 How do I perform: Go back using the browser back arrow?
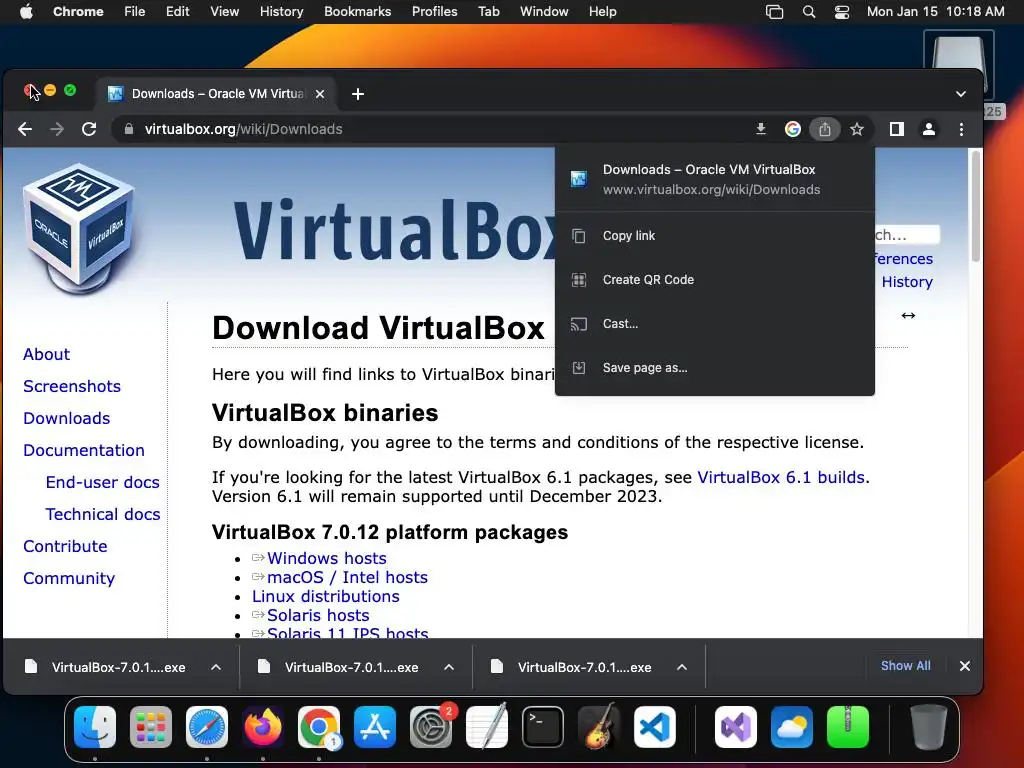coord(25,129)
